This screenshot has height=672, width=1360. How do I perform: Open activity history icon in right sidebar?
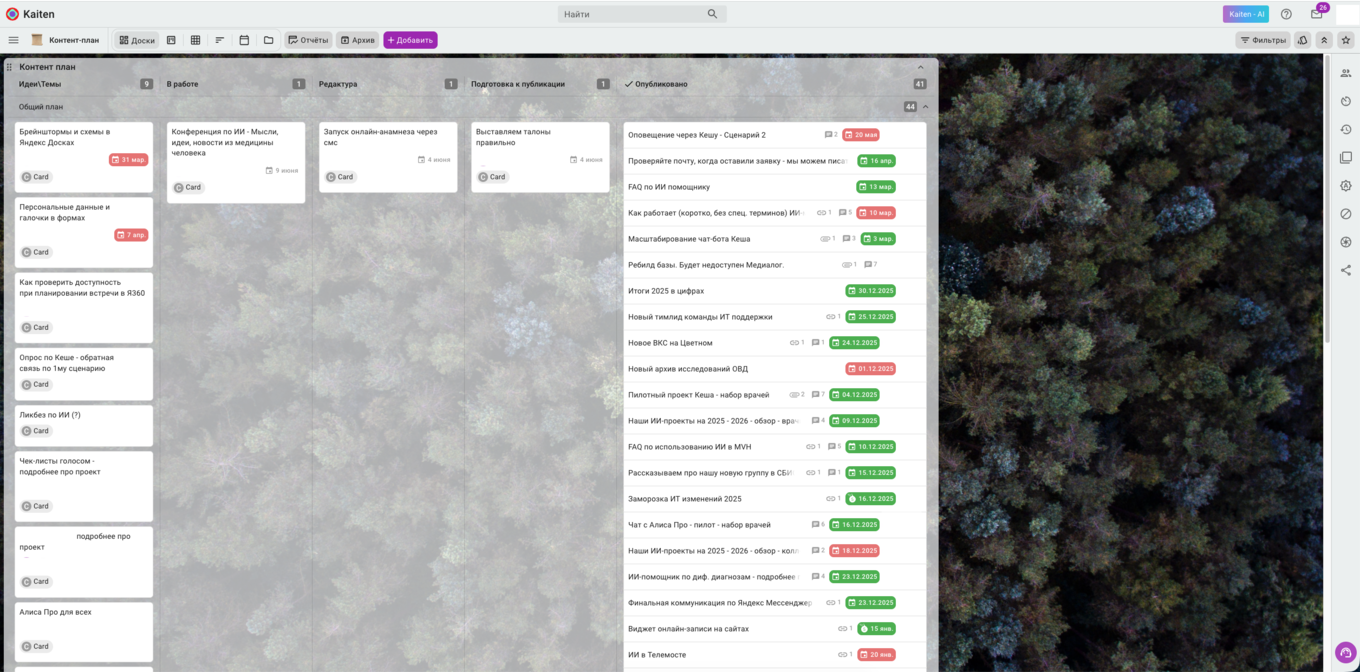(1346, 129)
